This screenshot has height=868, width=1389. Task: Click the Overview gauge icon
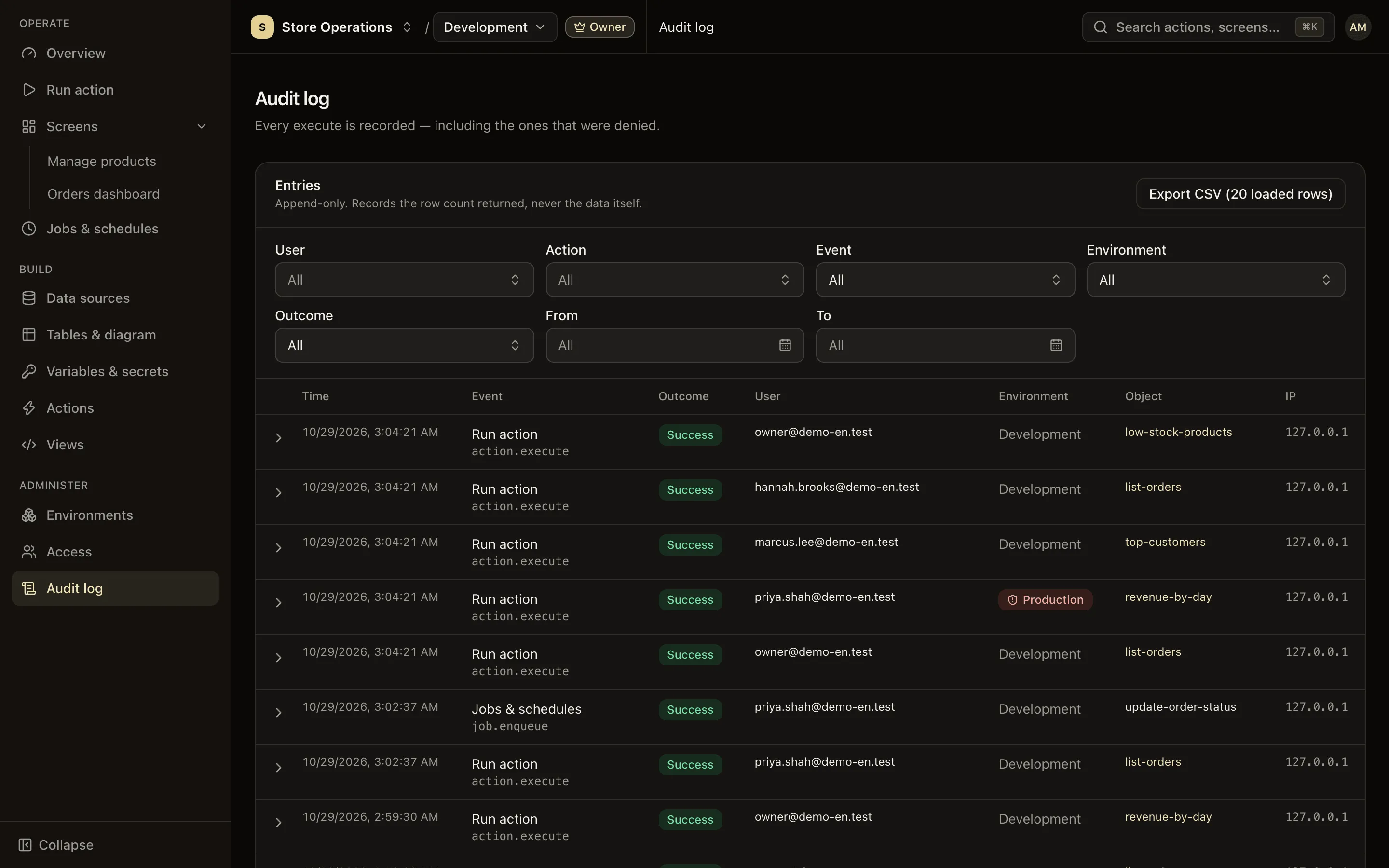click(x=29, y=54)
